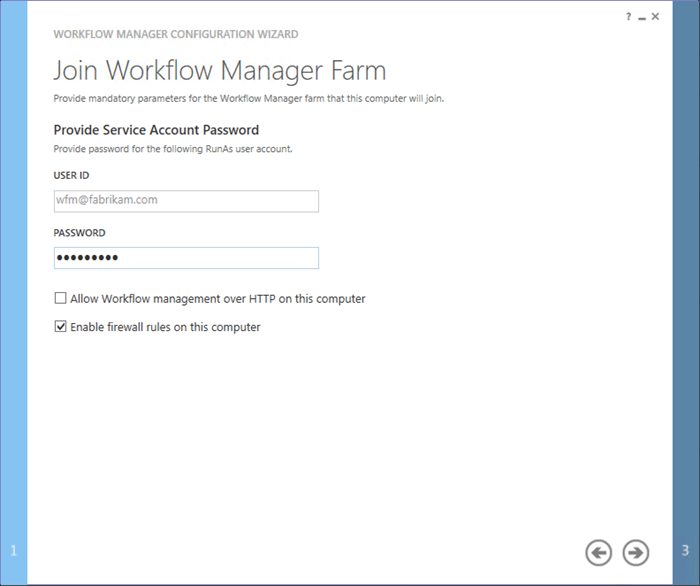Click the 'Join Workflow Manager Farm' heading
Screen dimensions: 700x586
tap(219, 71)
